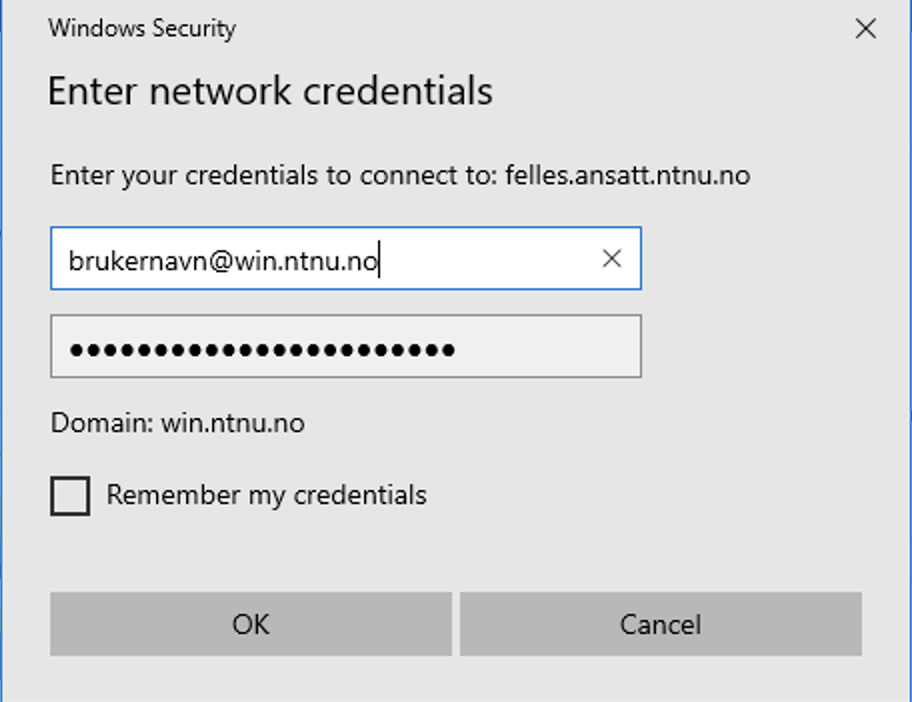Screen dimensions: 912x702
Task: Click the "Enter network credentials" heading
Action: 270,92
